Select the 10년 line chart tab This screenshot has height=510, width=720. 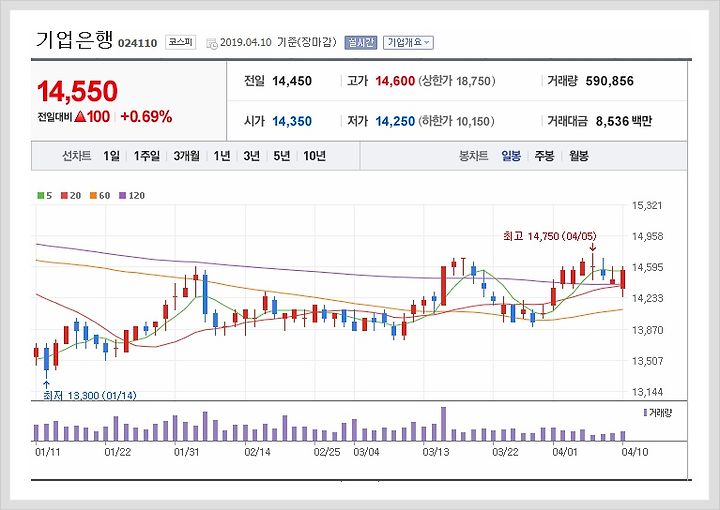click(x=315, y=156)
